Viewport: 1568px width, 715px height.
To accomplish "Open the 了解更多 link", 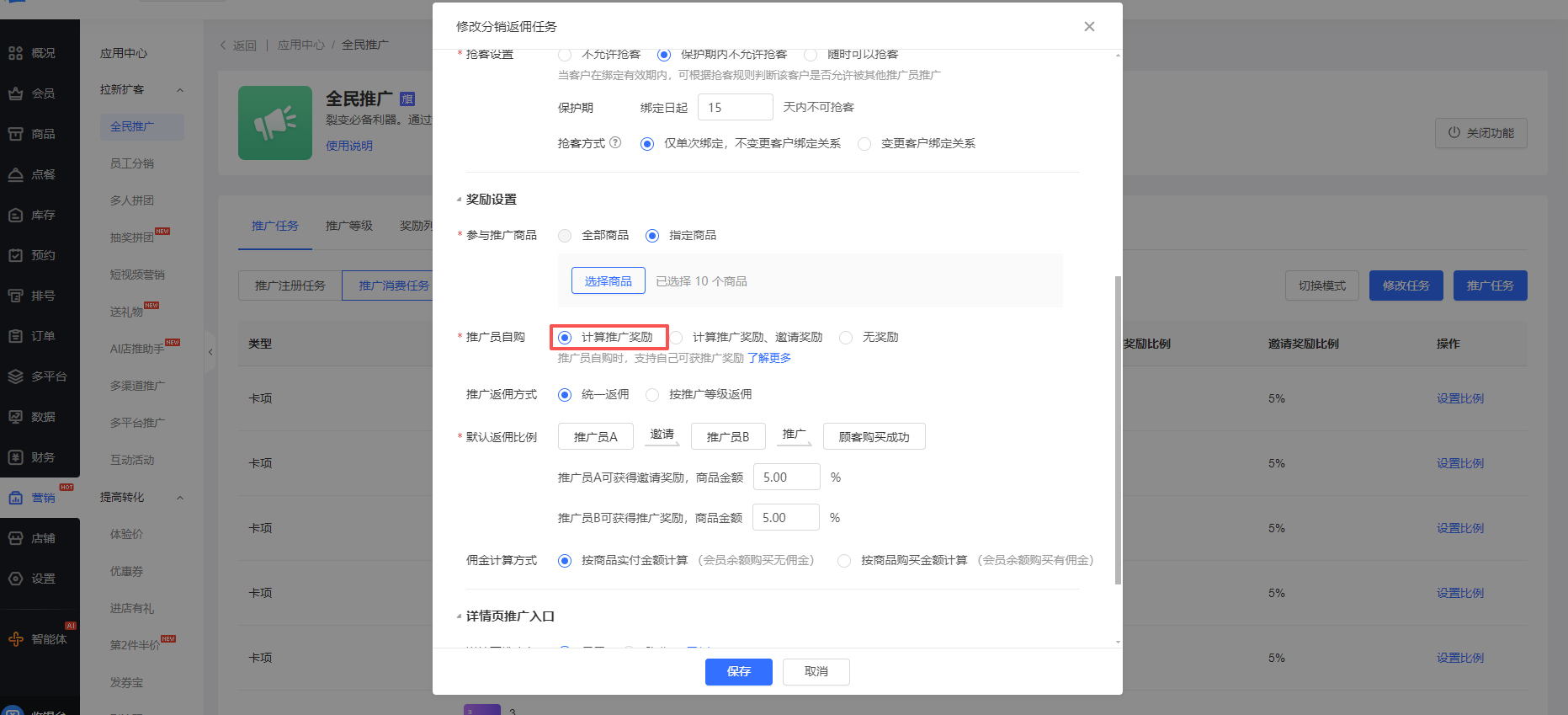I will click(x=769, y=358).
